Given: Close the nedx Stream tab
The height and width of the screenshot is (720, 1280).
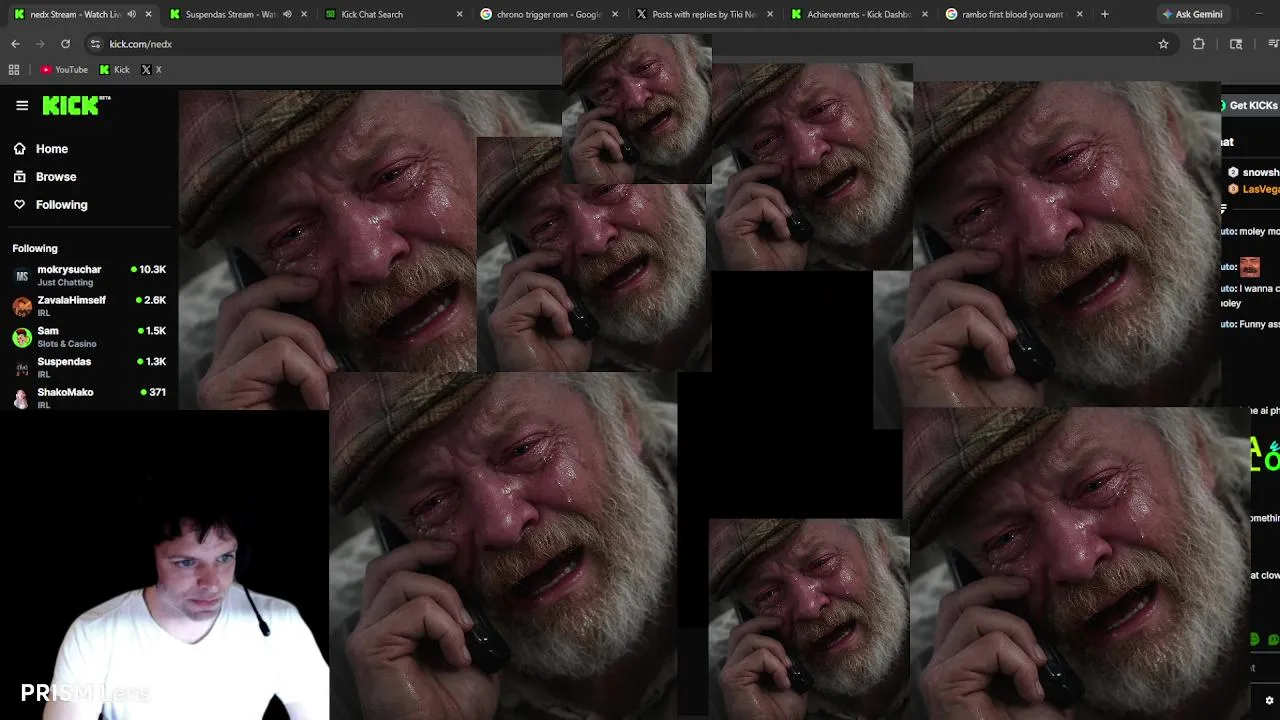Looking at the screenshot, I should tap(148, 14).
